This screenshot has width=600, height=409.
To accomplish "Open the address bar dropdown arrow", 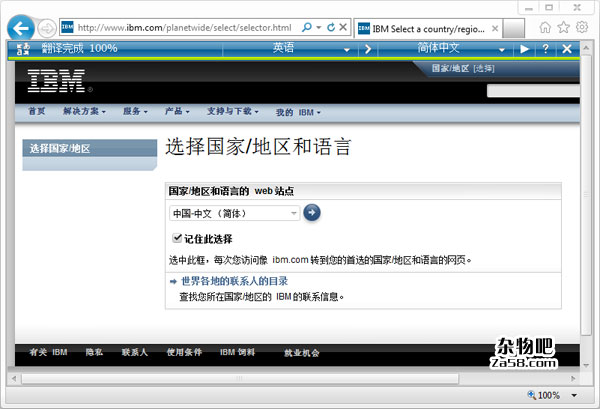I will (319, 28).
